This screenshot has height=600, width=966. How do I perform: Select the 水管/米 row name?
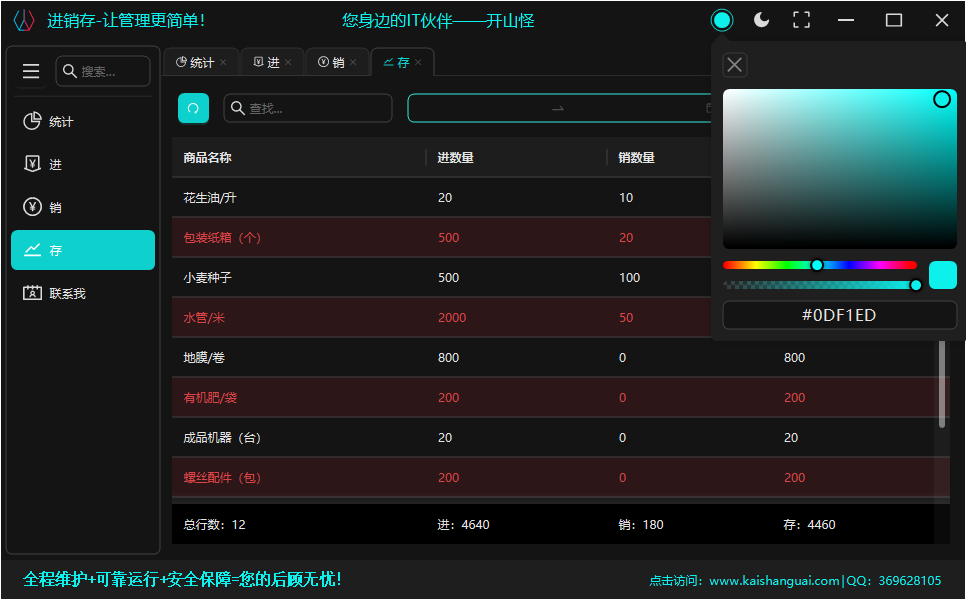pyautogui.click(x=204, y=318)
